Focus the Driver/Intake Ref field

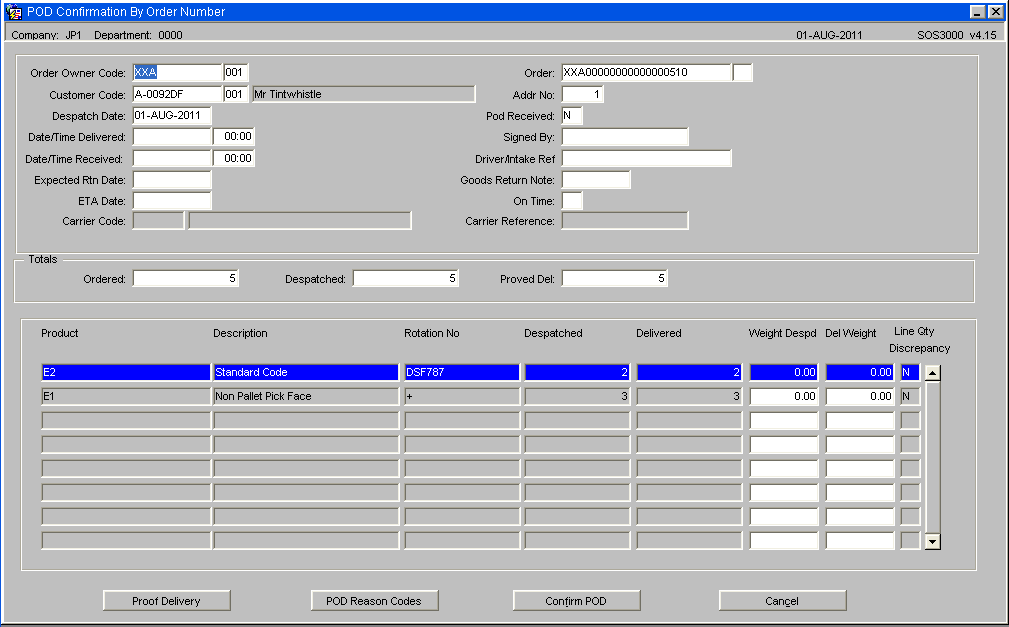[x=646, y=158]
